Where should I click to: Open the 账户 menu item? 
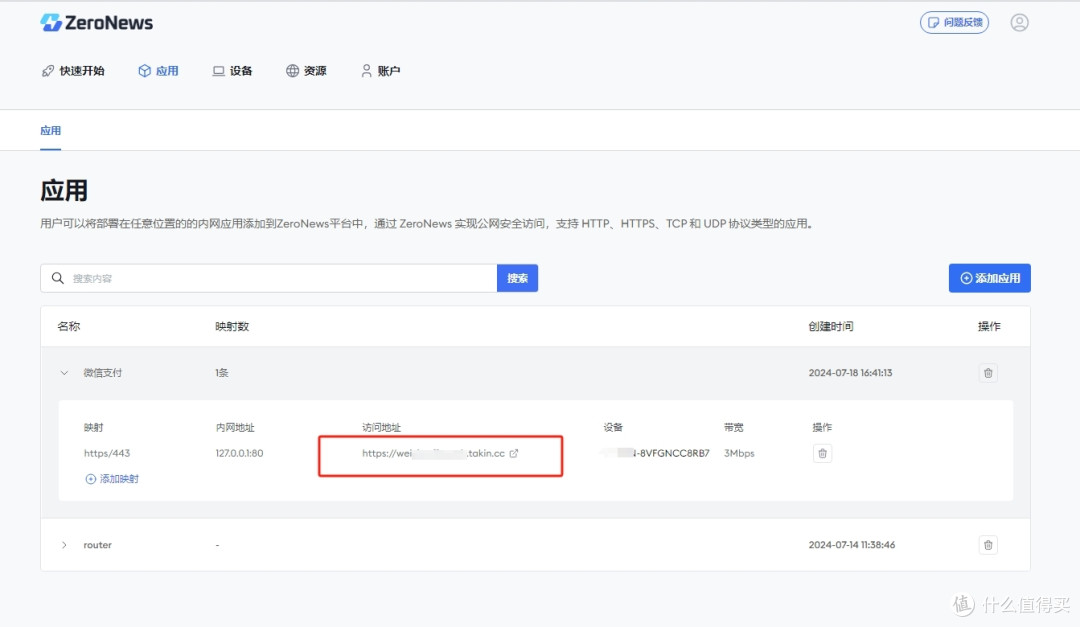pos(381,71)
